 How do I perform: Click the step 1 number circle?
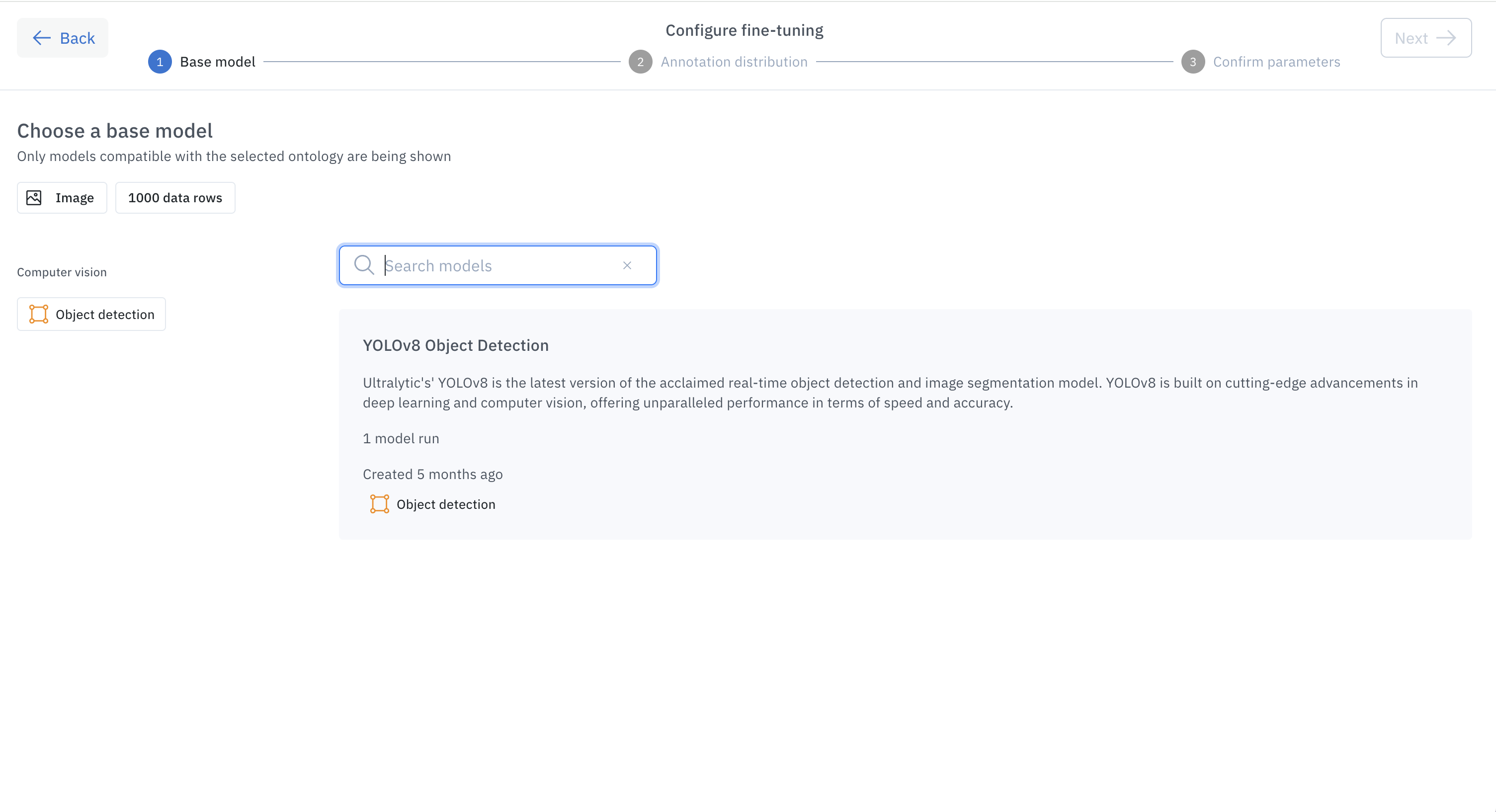(160, 62)
